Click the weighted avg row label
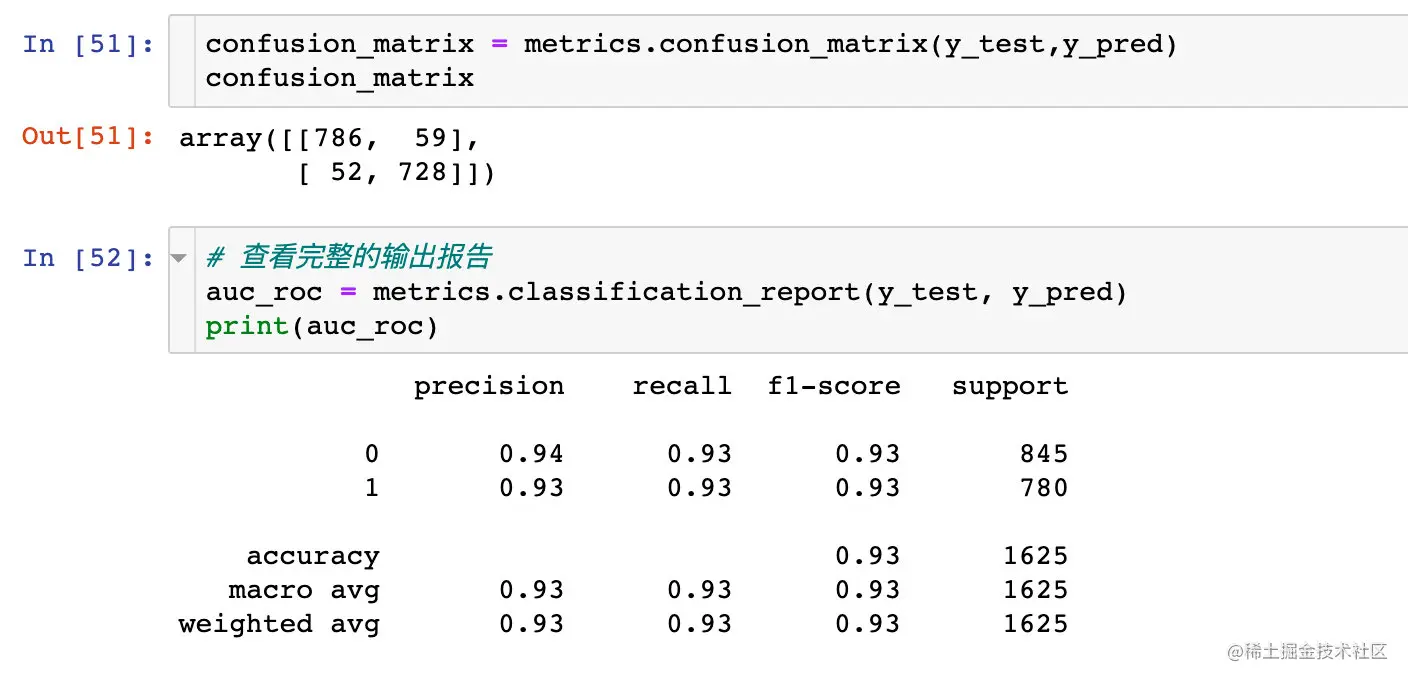The height and width of the screenshot is (682, 1408). point(279,624)
